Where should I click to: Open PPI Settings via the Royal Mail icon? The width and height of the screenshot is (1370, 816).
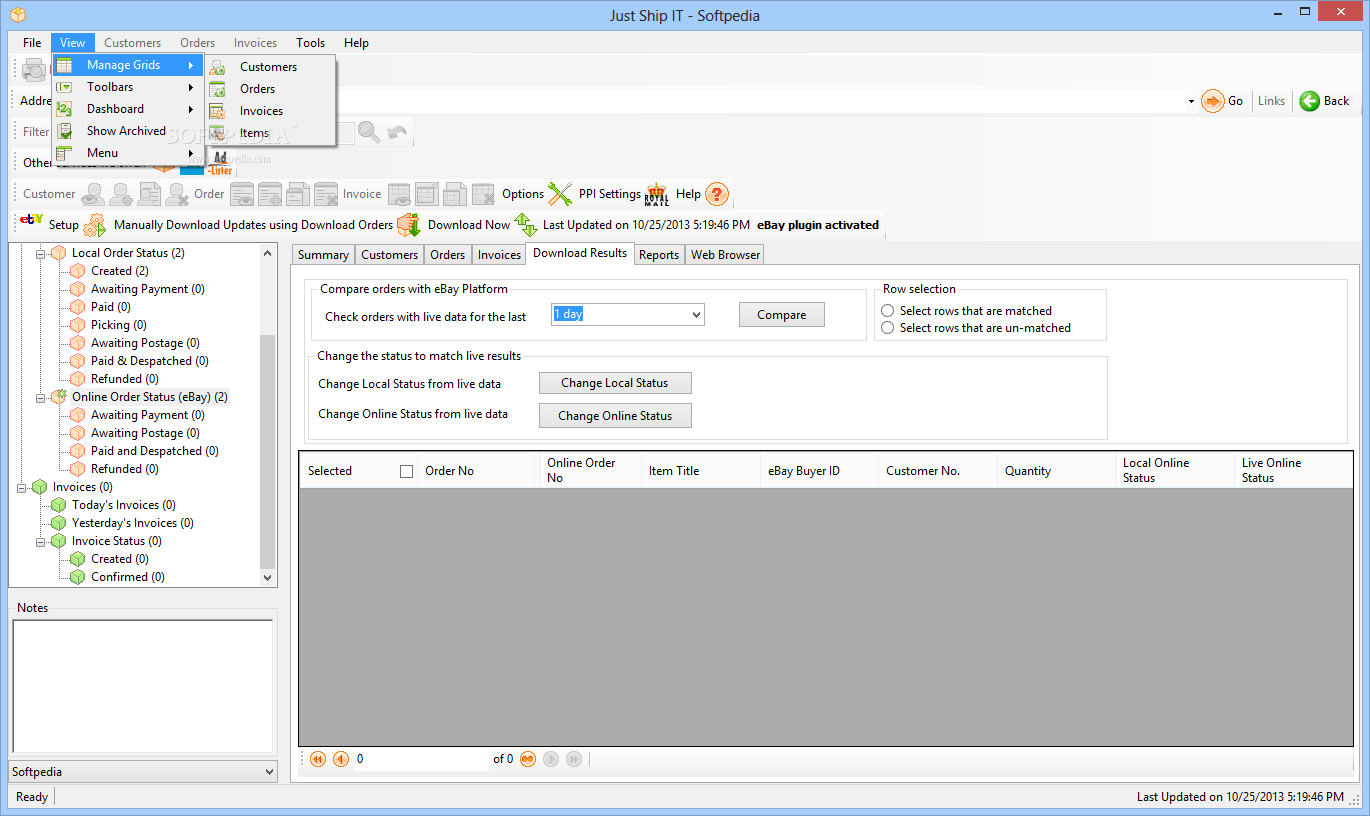point(656,194)
